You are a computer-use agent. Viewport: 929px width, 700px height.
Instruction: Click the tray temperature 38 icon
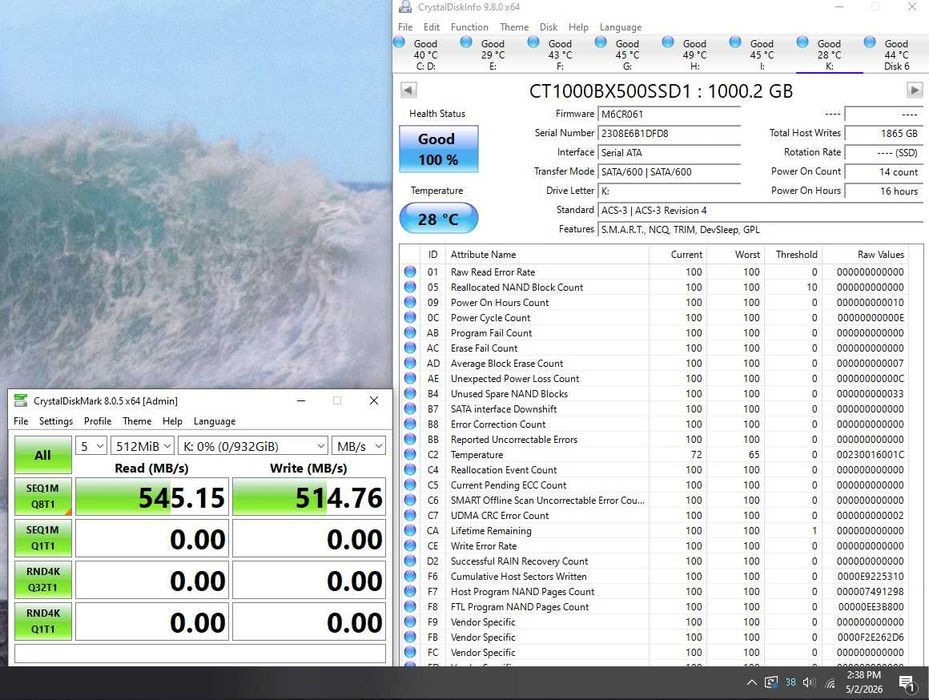tap(790, 682)
